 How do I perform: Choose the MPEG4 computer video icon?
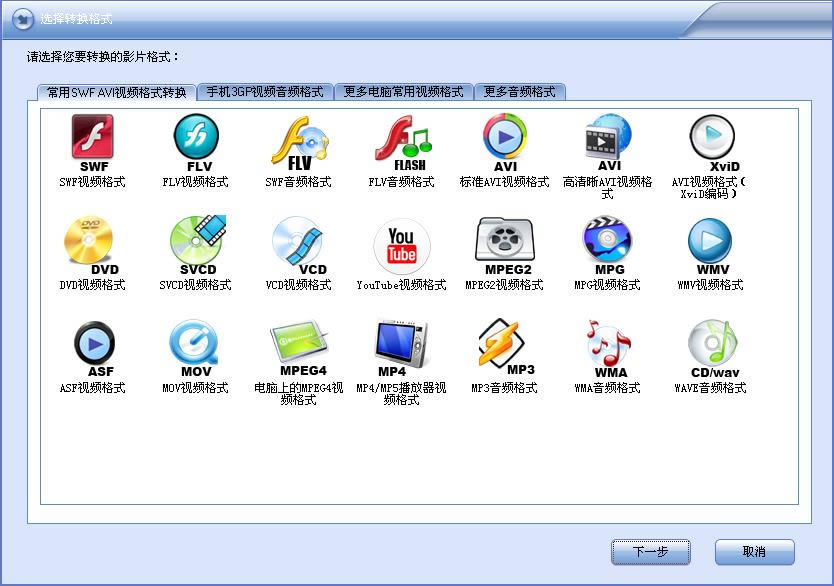[x=299, y=348]
